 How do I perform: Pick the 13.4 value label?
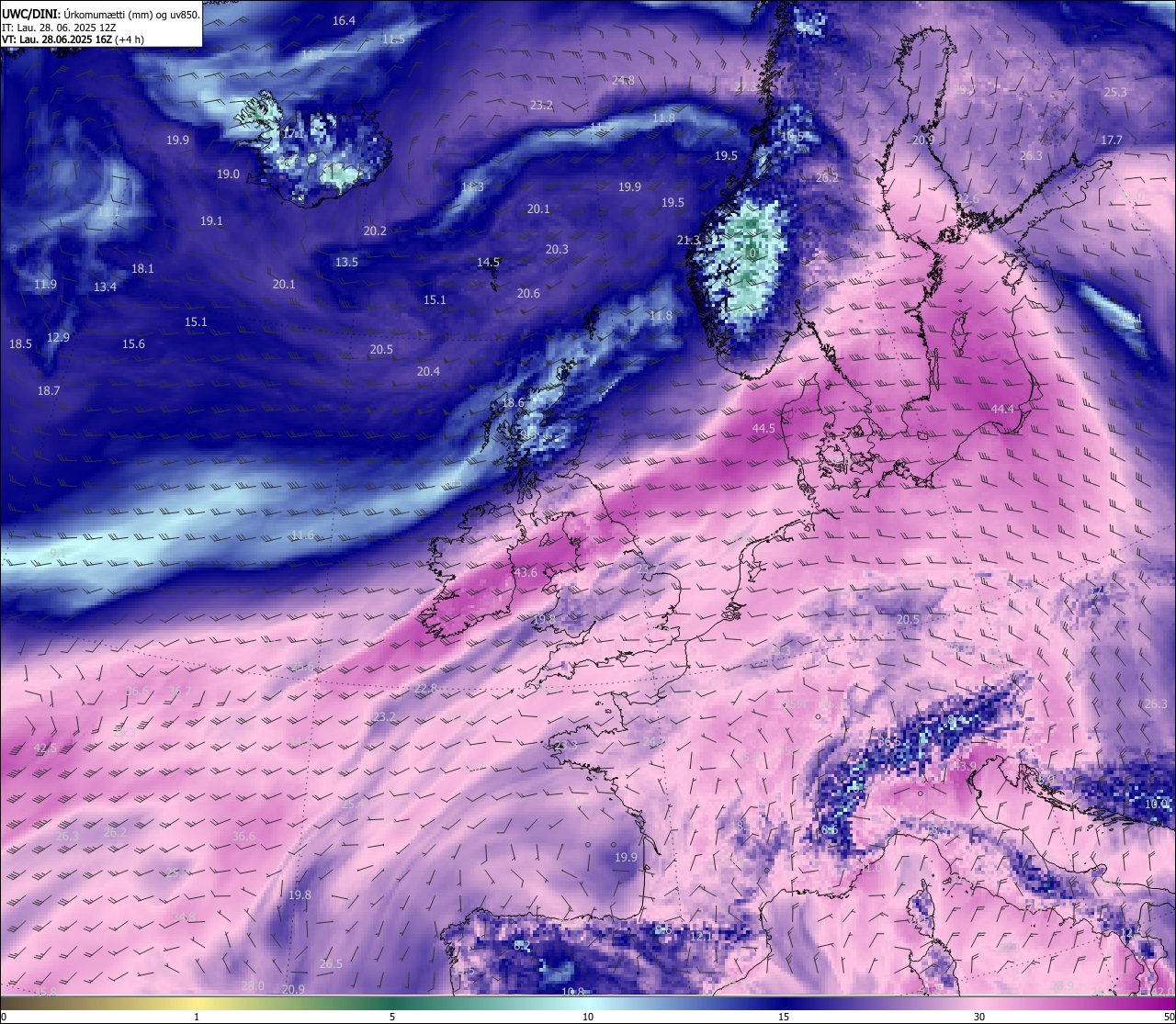[x=105, y=287]
